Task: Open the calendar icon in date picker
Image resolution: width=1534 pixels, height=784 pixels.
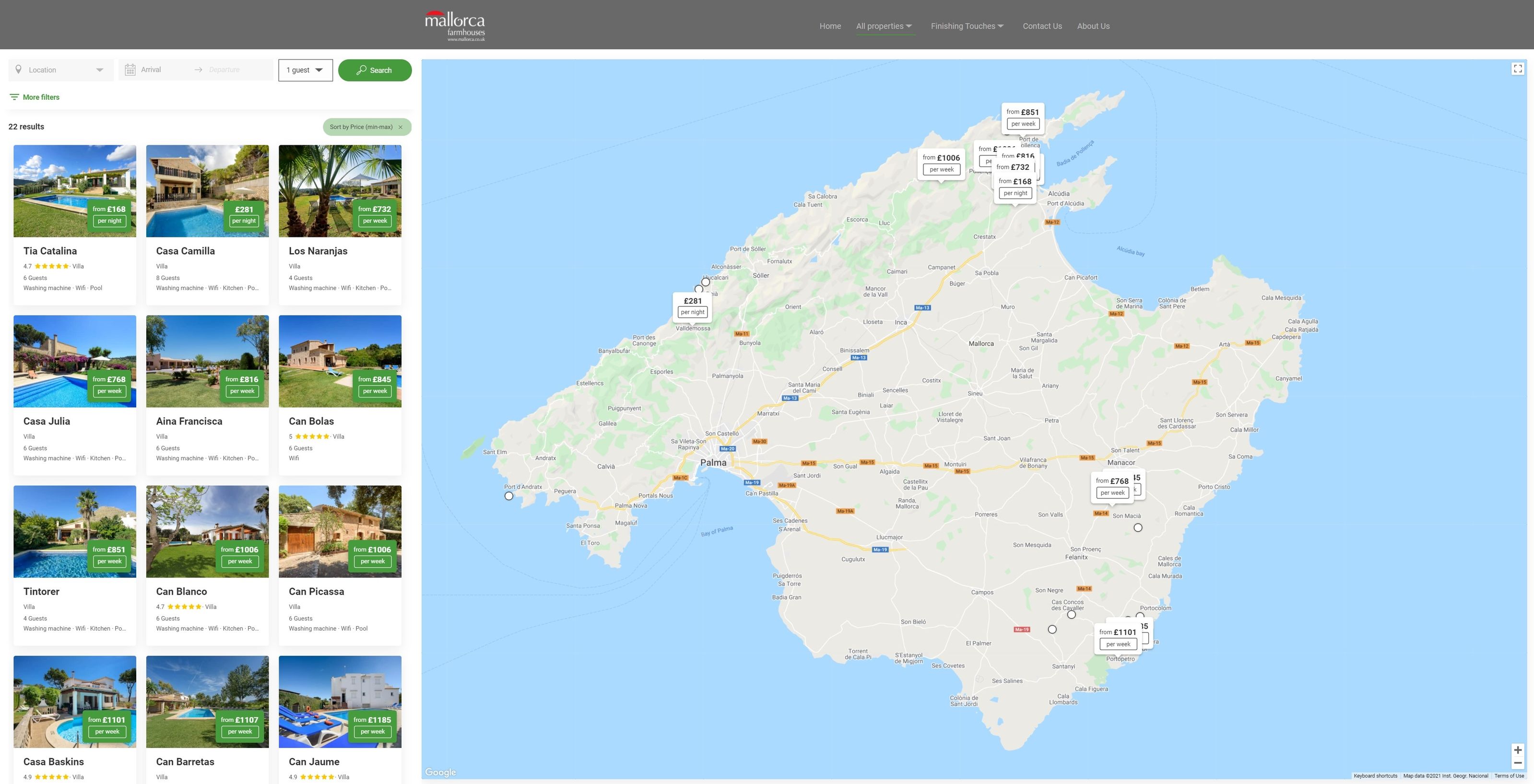Action: point(130,70)
